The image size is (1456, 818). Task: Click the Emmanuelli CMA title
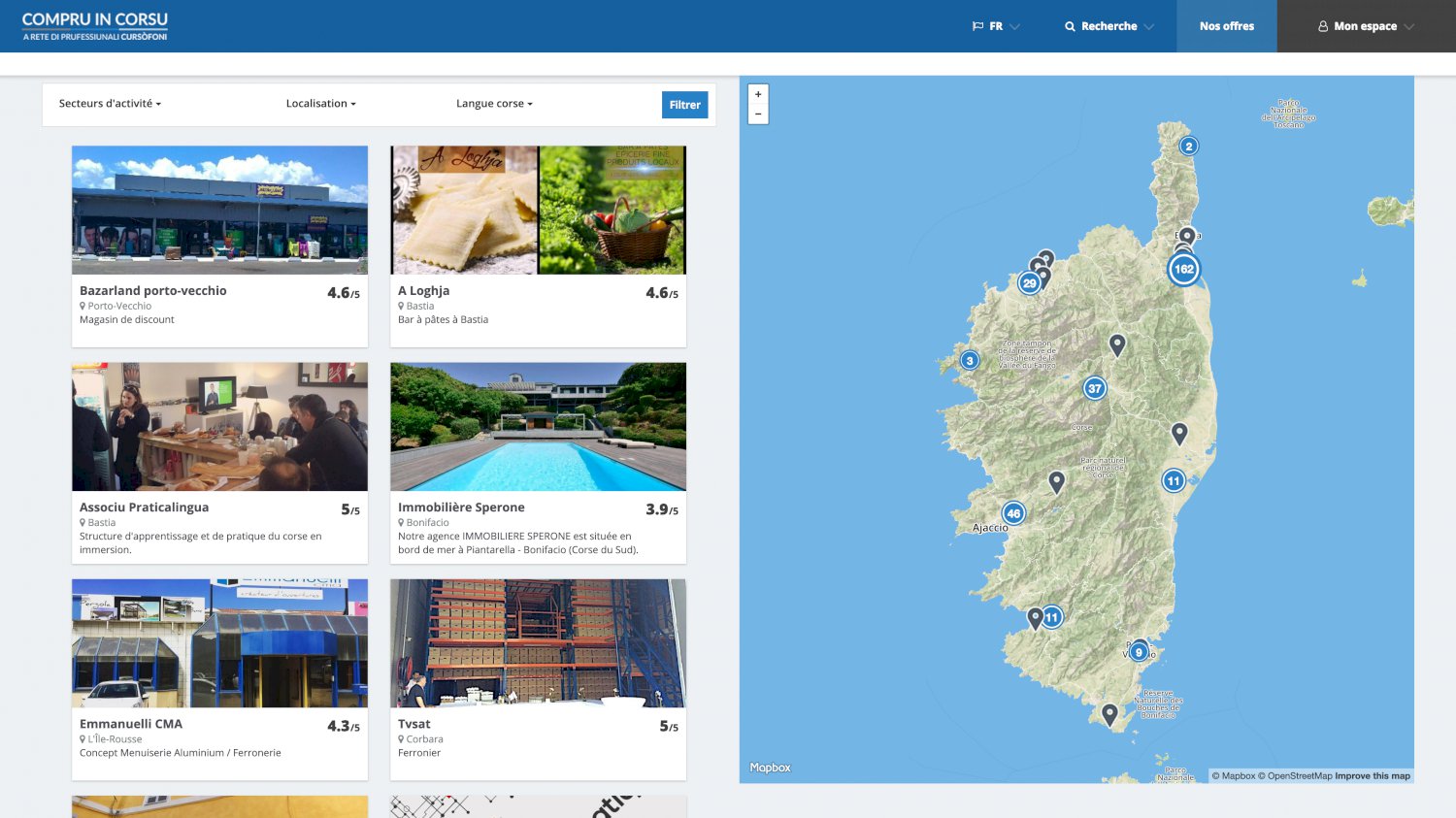coord(131,724)
